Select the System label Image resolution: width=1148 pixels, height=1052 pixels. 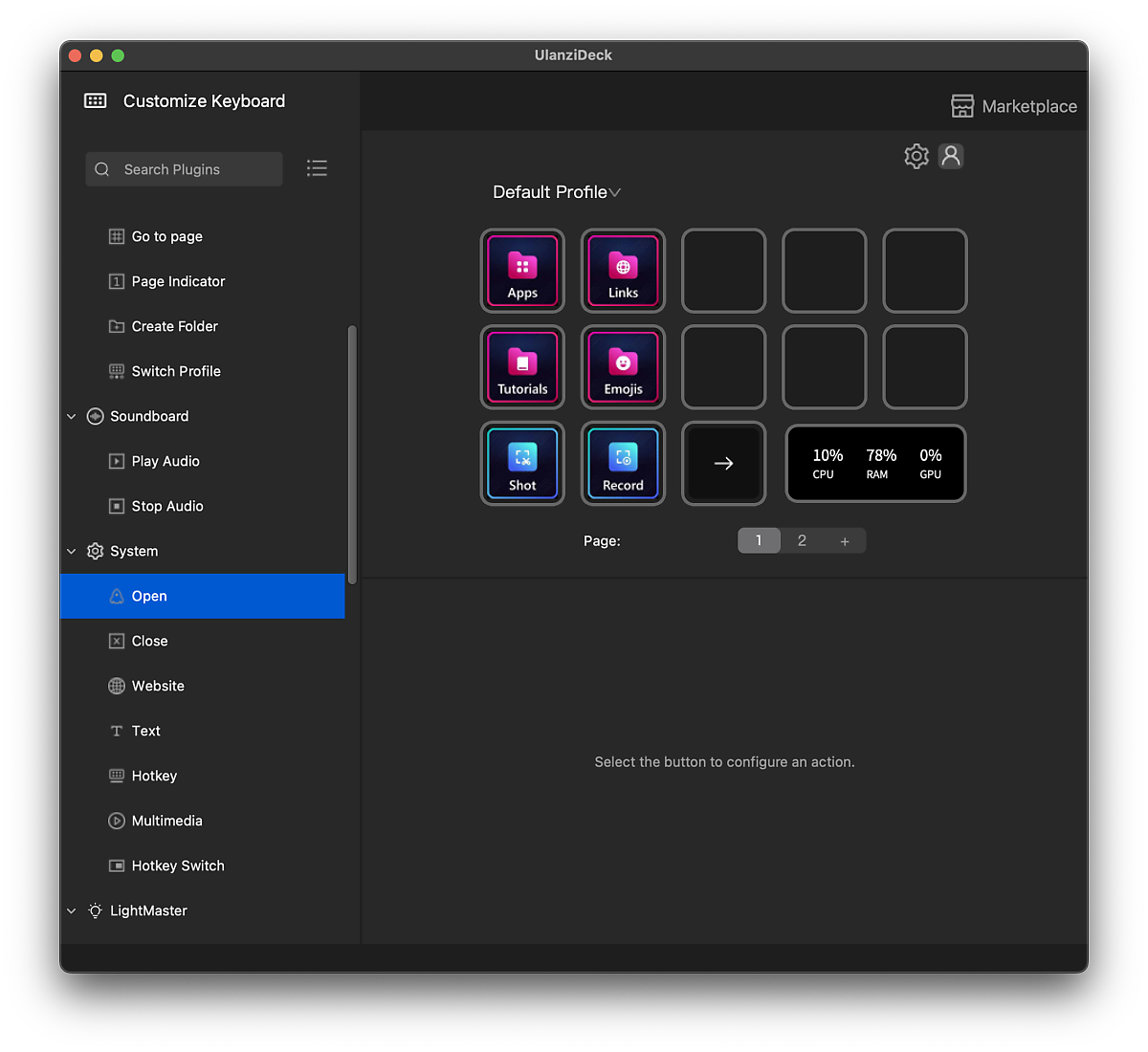point(134,551)
